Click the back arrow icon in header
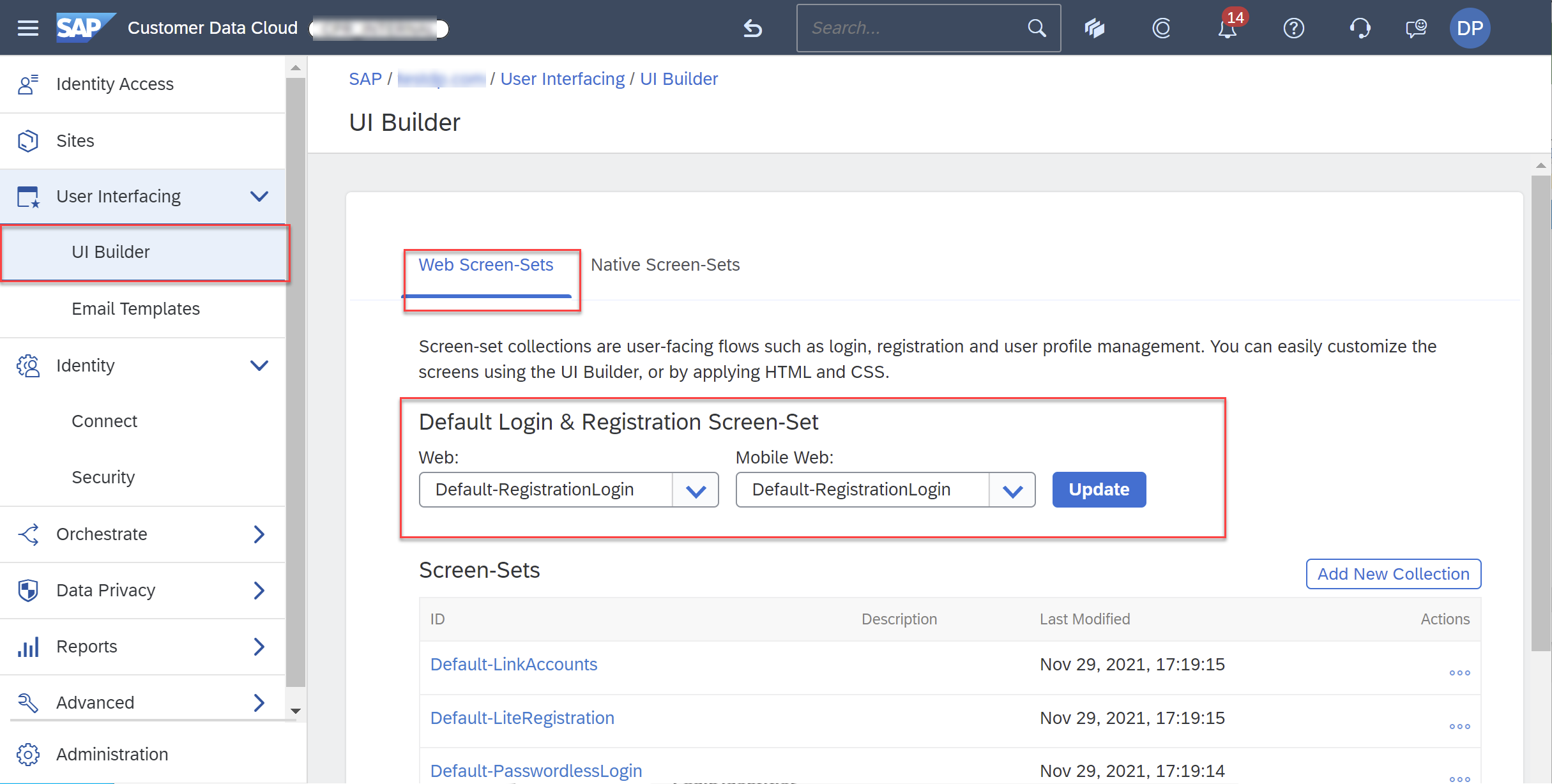This screenshot has width=1552, height=784. coord(753,28)
